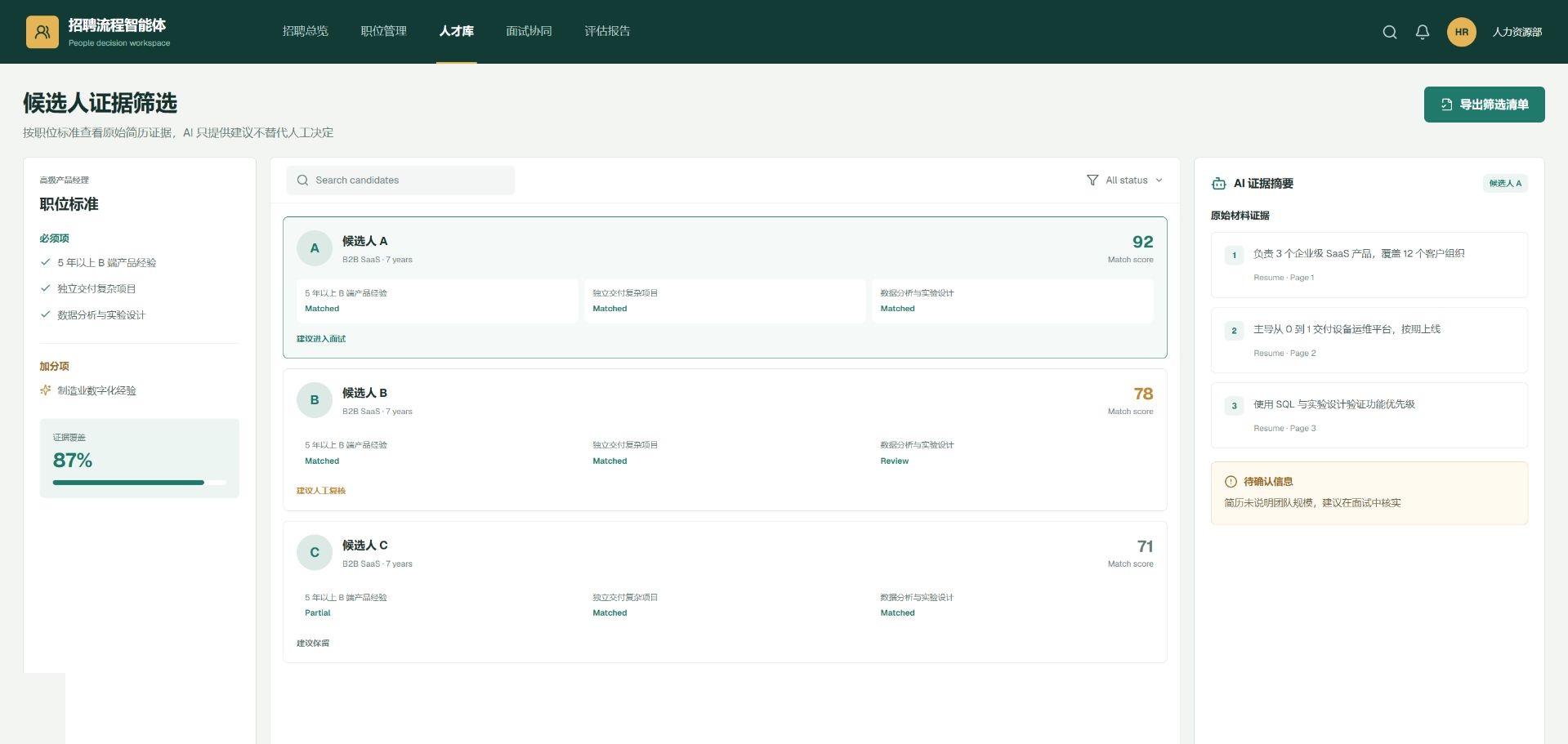Click 建议人工复核 link for candidate B
This screenshot has width=1568, height=744.
point(321,491)
